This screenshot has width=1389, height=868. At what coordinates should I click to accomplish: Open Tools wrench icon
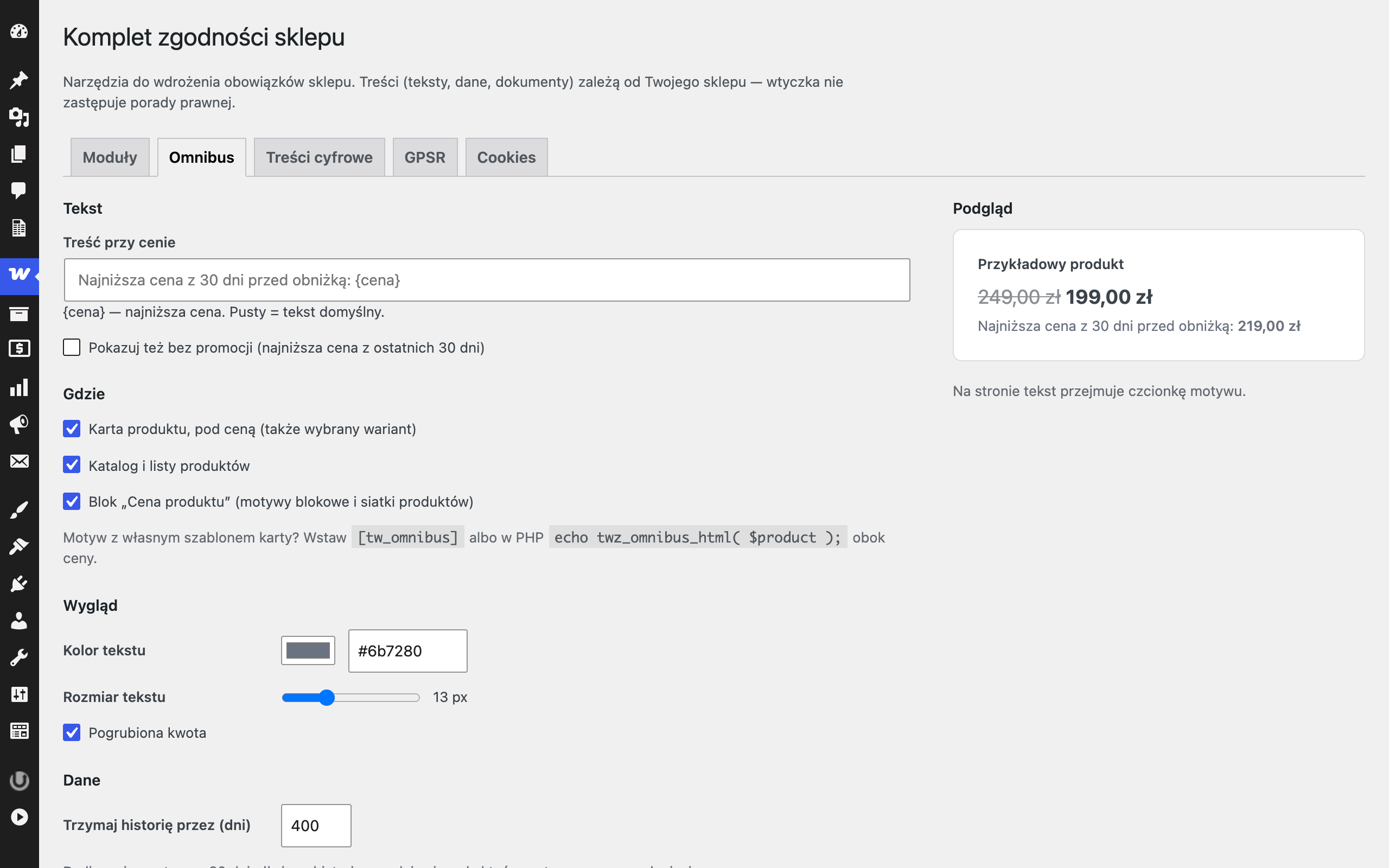coord(19,658)
